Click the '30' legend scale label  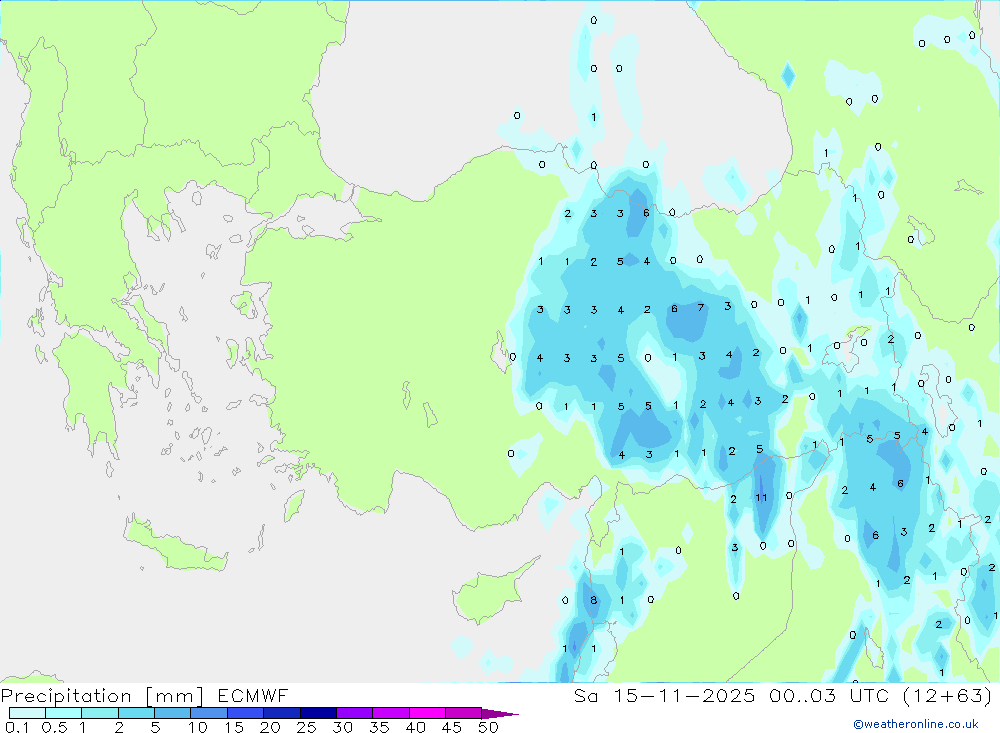pos(342,727)
